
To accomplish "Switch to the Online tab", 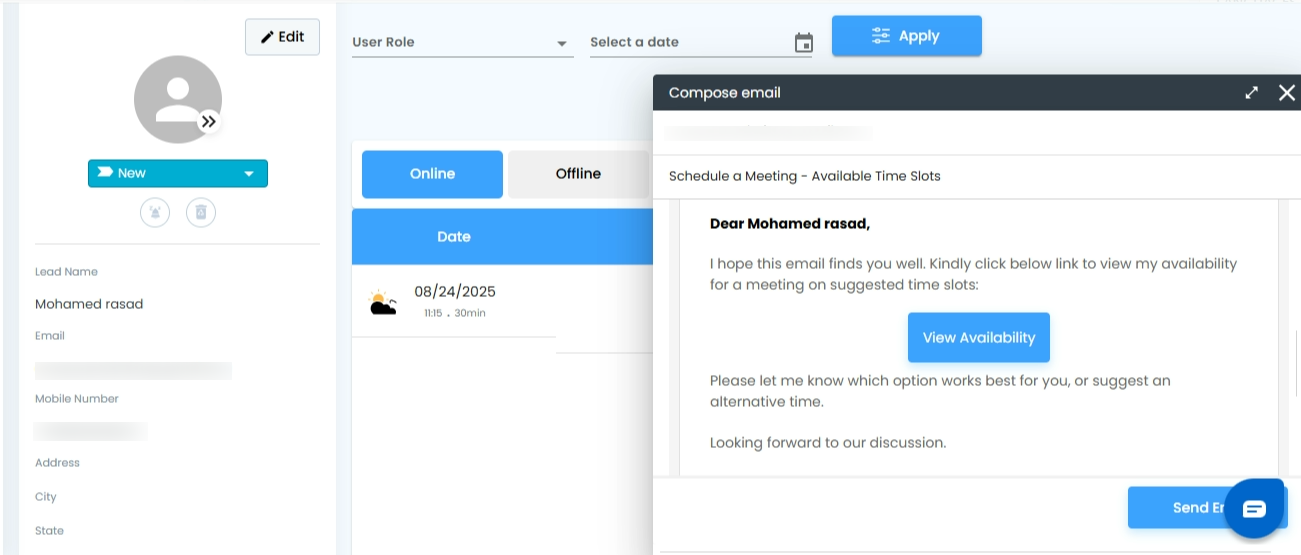I will [432, 174].
